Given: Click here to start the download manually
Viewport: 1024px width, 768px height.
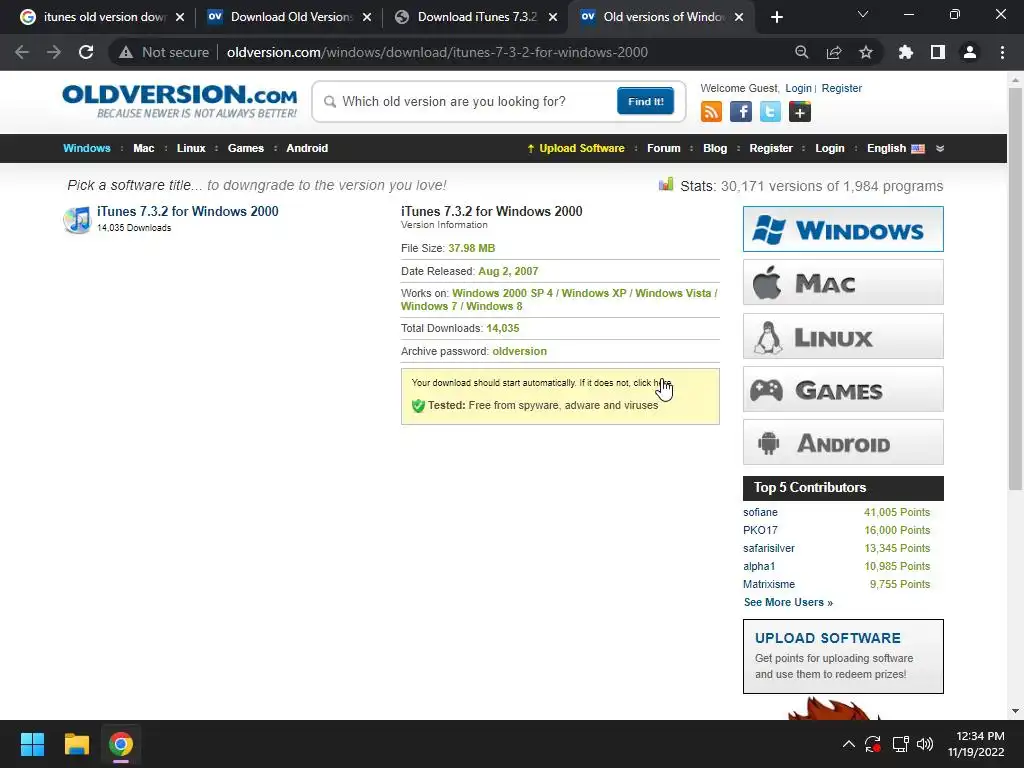Looking at the screenshot, I should coord(662,383).
